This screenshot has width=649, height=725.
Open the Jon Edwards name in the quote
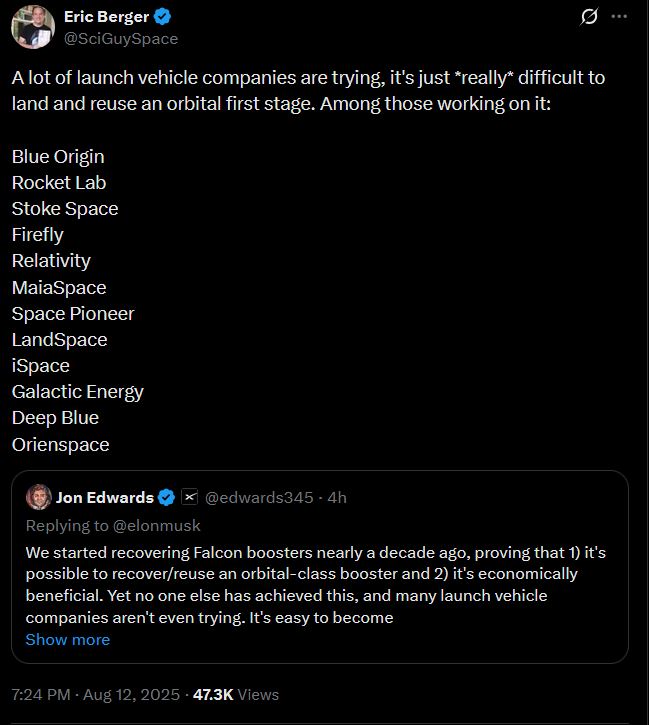(104, 497)
